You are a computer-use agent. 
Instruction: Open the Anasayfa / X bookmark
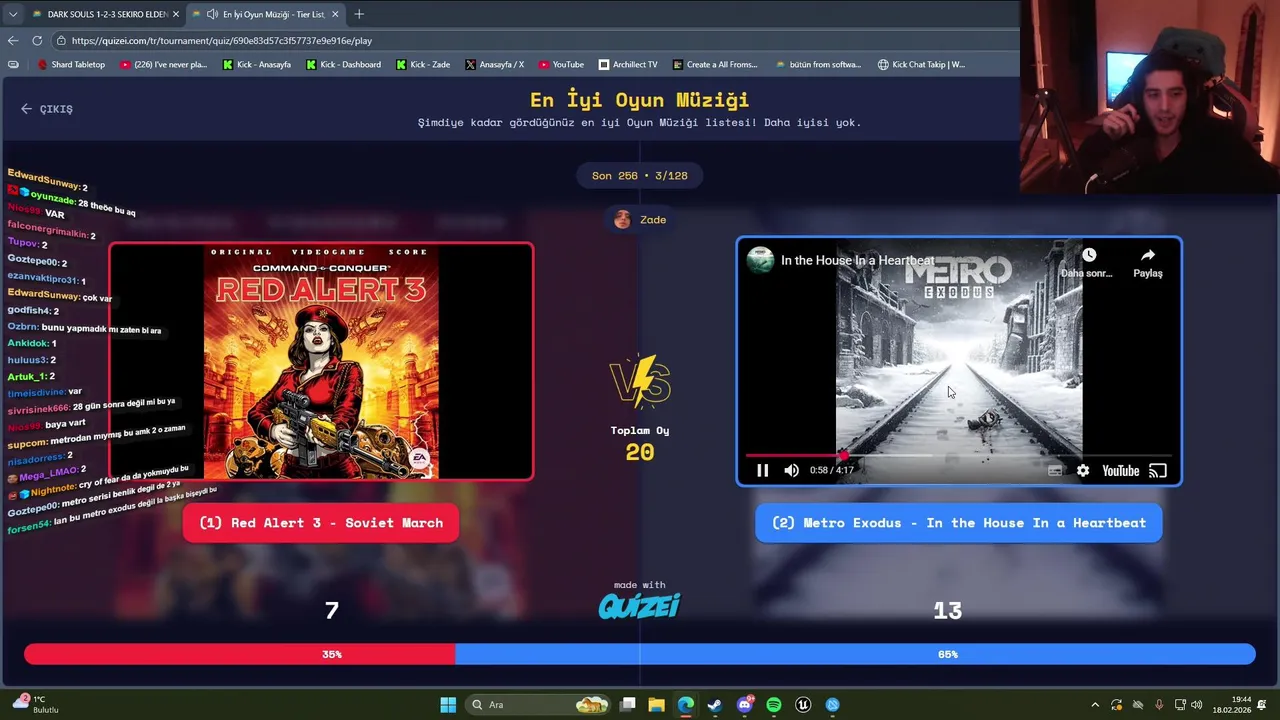(x=494, y=65)
